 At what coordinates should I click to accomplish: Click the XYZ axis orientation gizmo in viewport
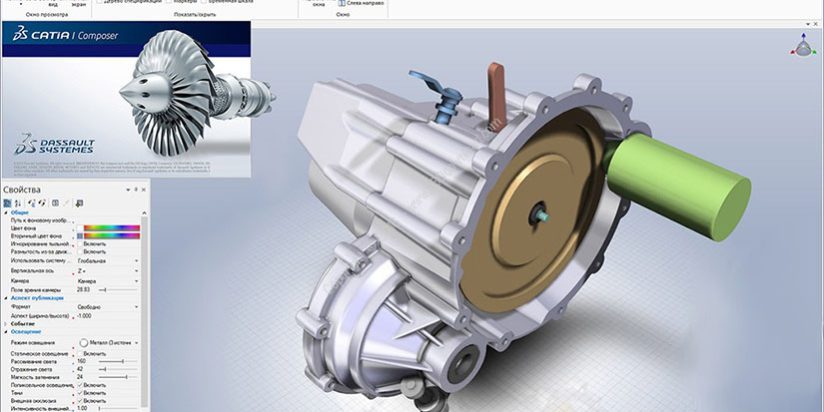(x=803, y=45)
